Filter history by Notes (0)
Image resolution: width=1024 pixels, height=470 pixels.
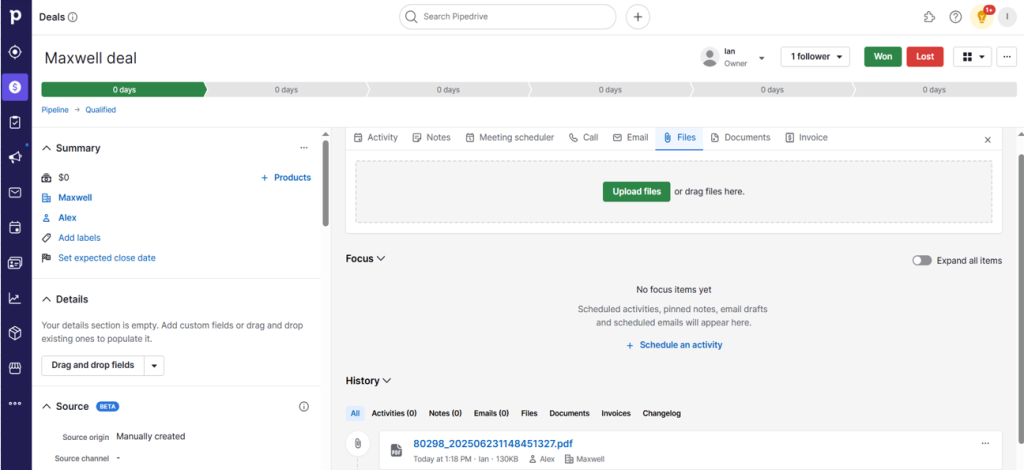click(445, 413)
